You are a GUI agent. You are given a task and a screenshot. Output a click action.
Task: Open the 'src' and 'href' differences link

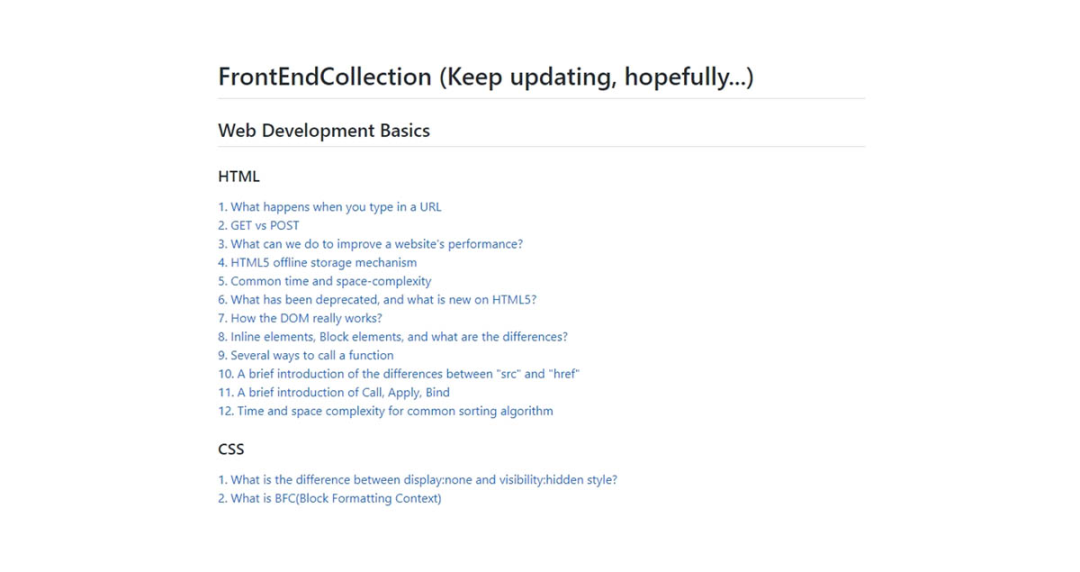point(399,374)
